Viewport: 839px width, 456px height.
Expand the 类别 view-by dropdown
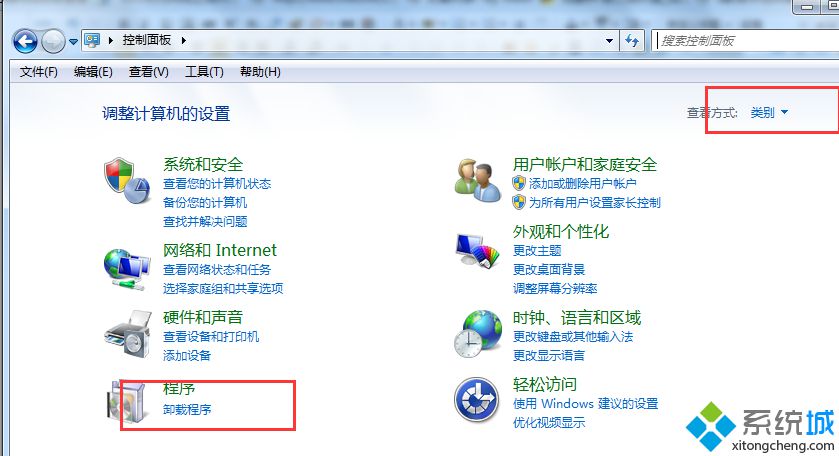point(769,112)
